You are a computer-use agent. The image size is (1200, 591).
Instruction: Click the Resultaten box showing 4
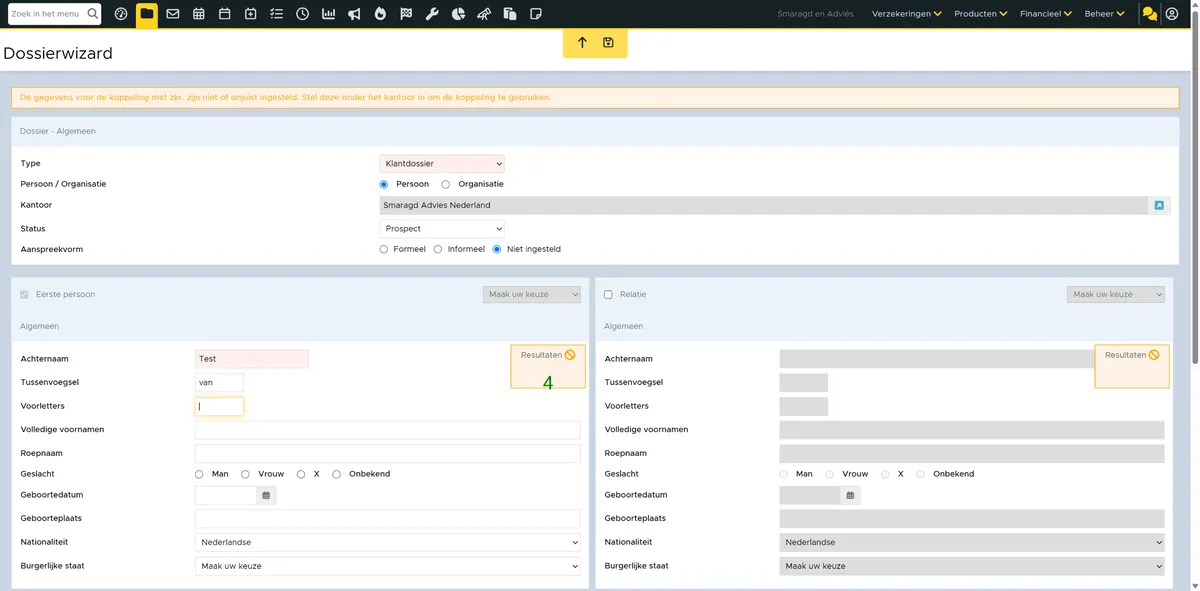pyautogui.click(x=548, y=367)
